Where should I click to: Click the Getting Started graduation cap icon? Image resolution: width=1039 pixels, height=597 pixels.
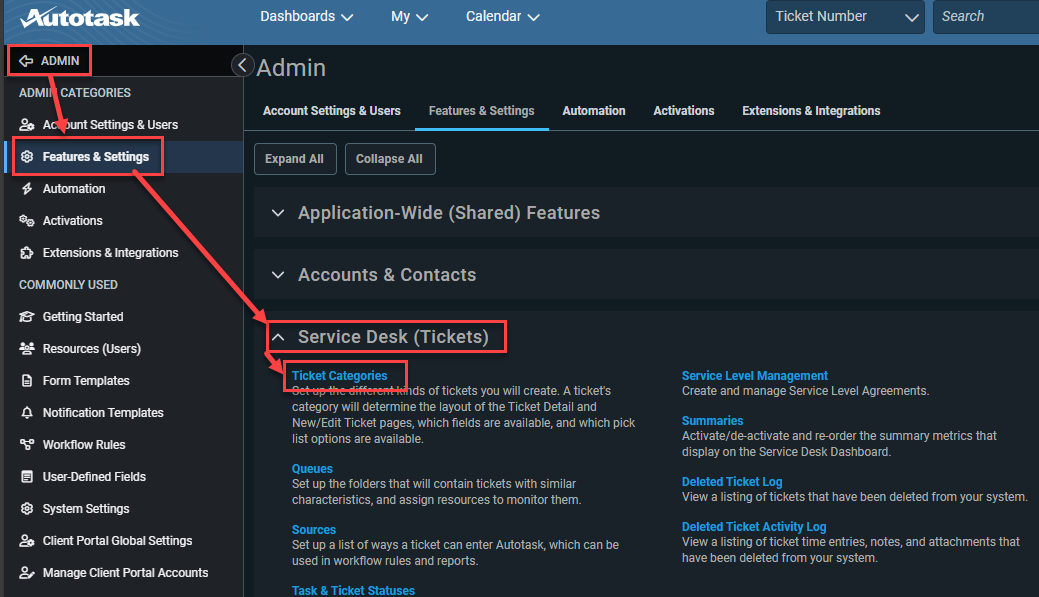(27, 317)
